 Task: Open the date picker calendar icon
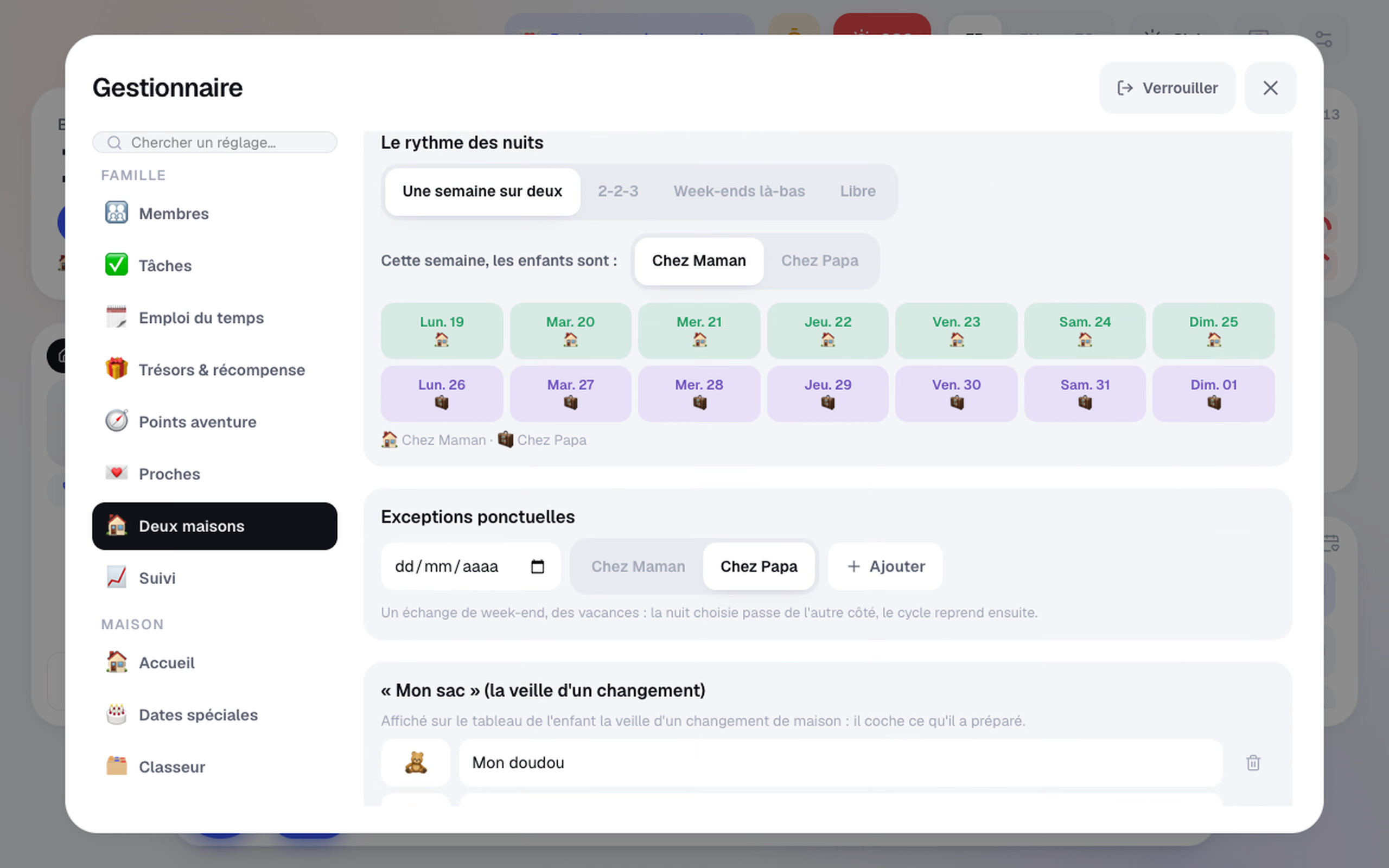[x=537, y=566]
